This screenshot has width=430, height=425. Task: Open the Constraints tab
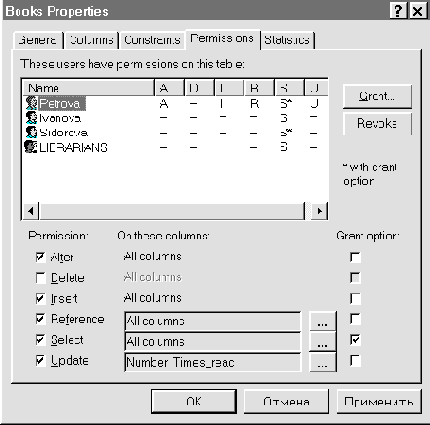click(152, 40)
